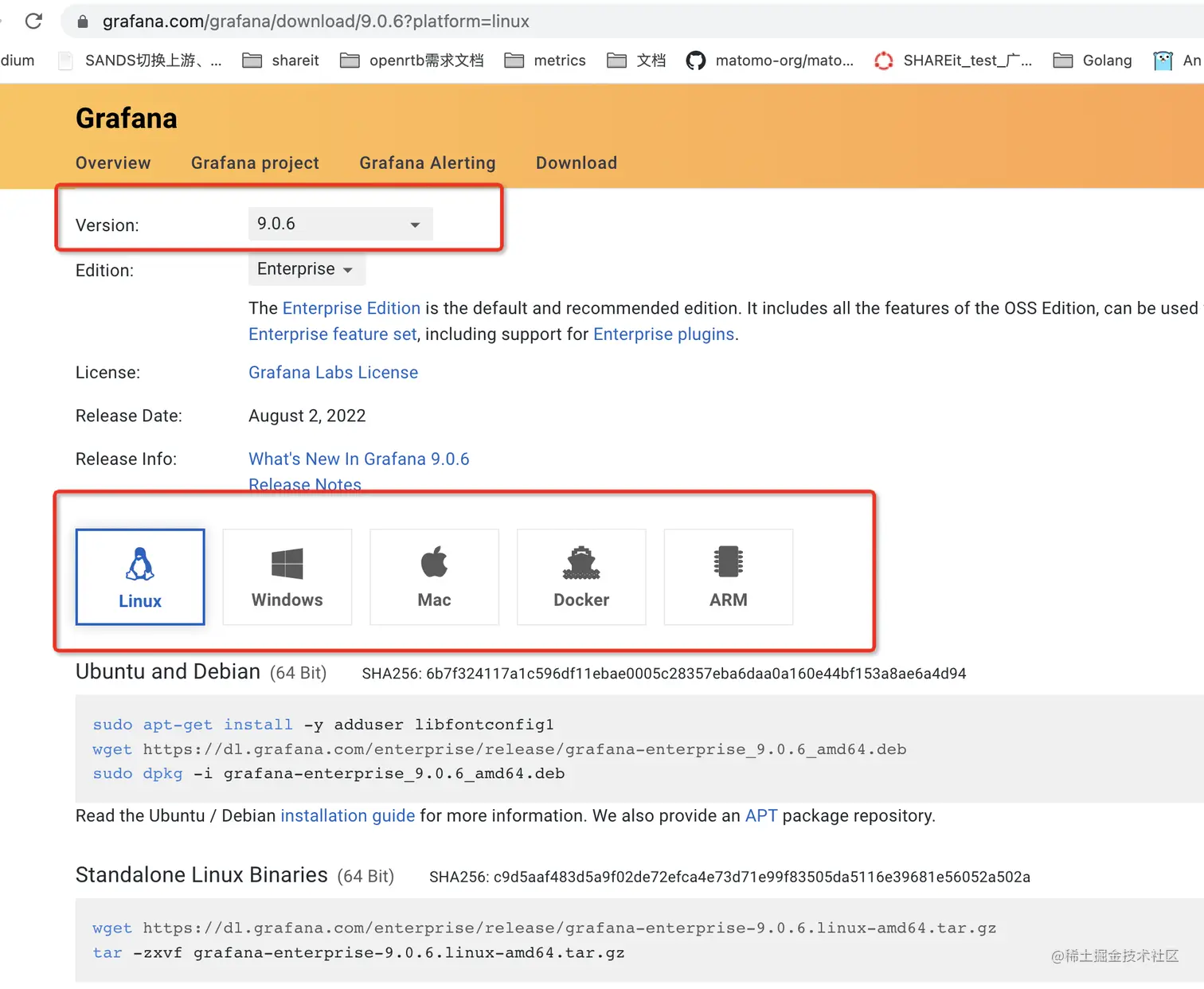
Task: Choose the ARM chip platform icon
Action: tap(729, 561)
